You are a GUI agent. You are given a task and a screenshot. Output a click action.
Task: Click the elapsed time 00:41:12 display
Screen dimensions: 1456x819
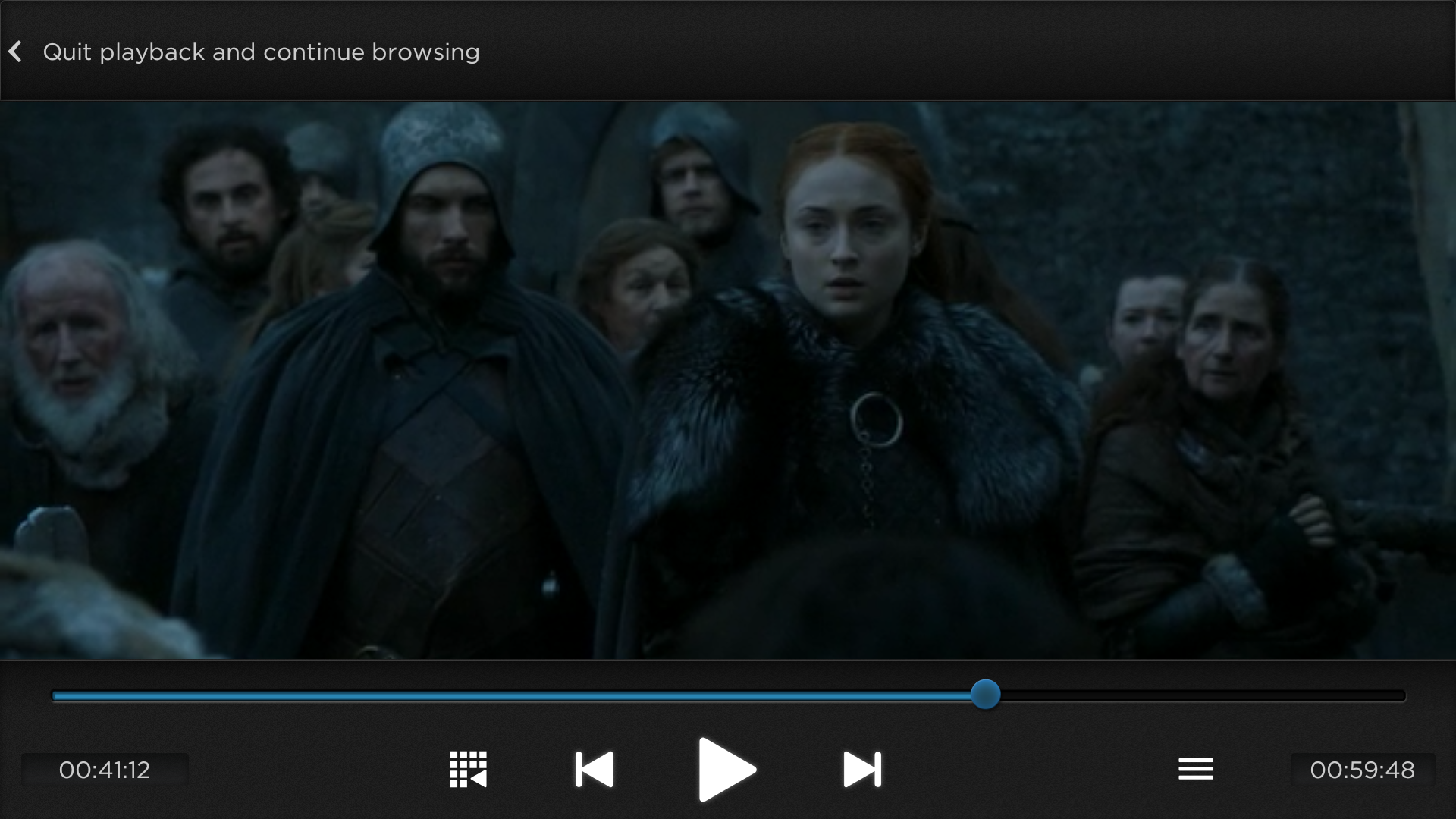click(105, 770)
